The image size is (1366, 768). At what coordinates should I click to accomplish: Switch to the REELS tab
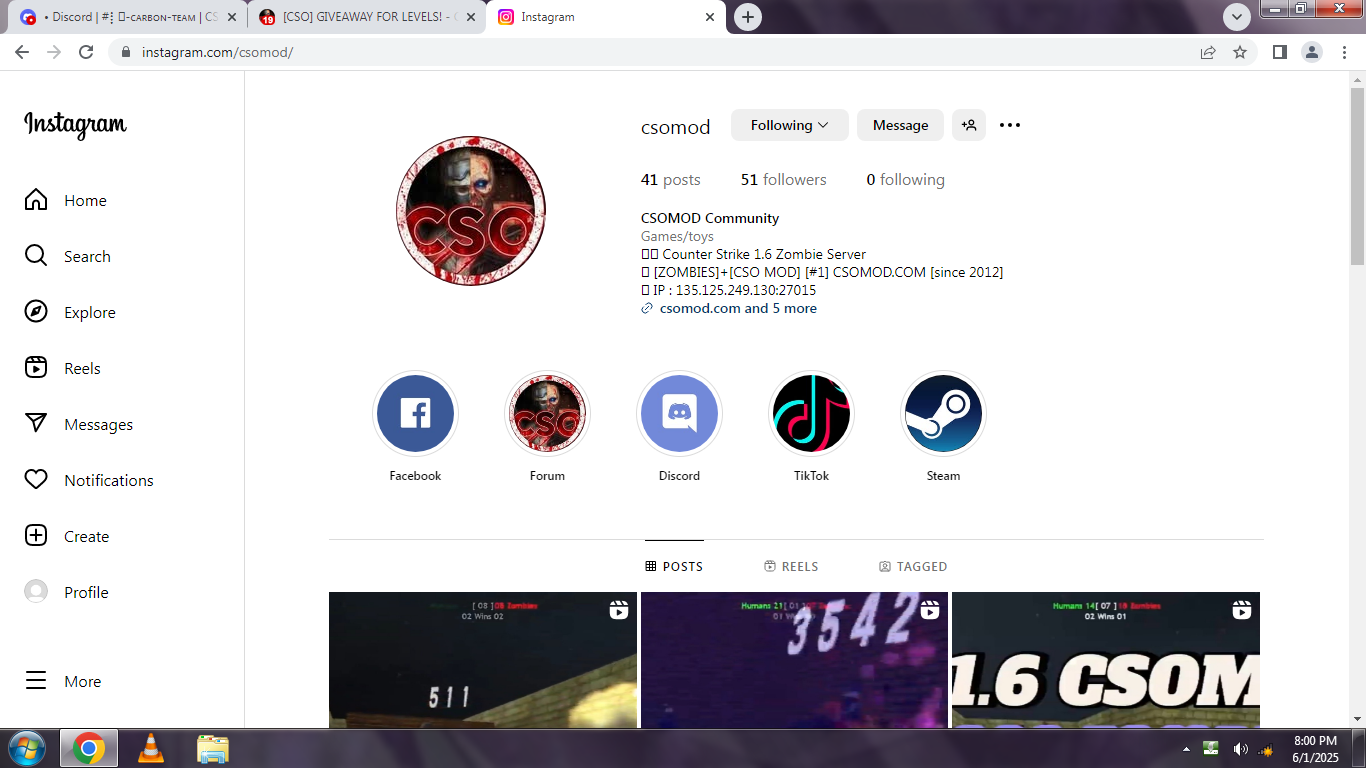pyautogui.click(x=790, y=566)
